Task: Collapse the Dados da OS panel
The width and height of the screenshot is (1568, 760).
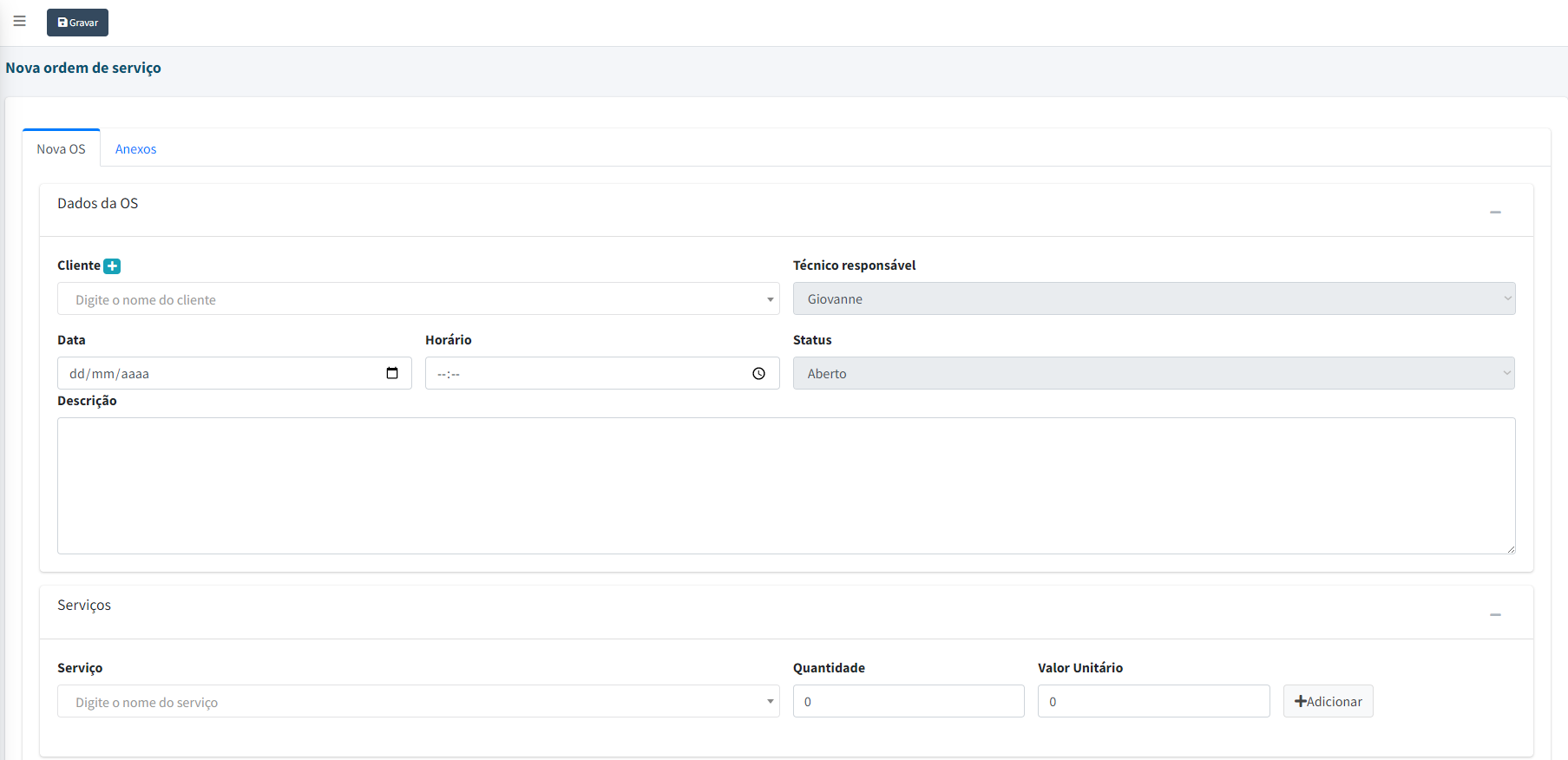Action: click(x=1494, y=213)
